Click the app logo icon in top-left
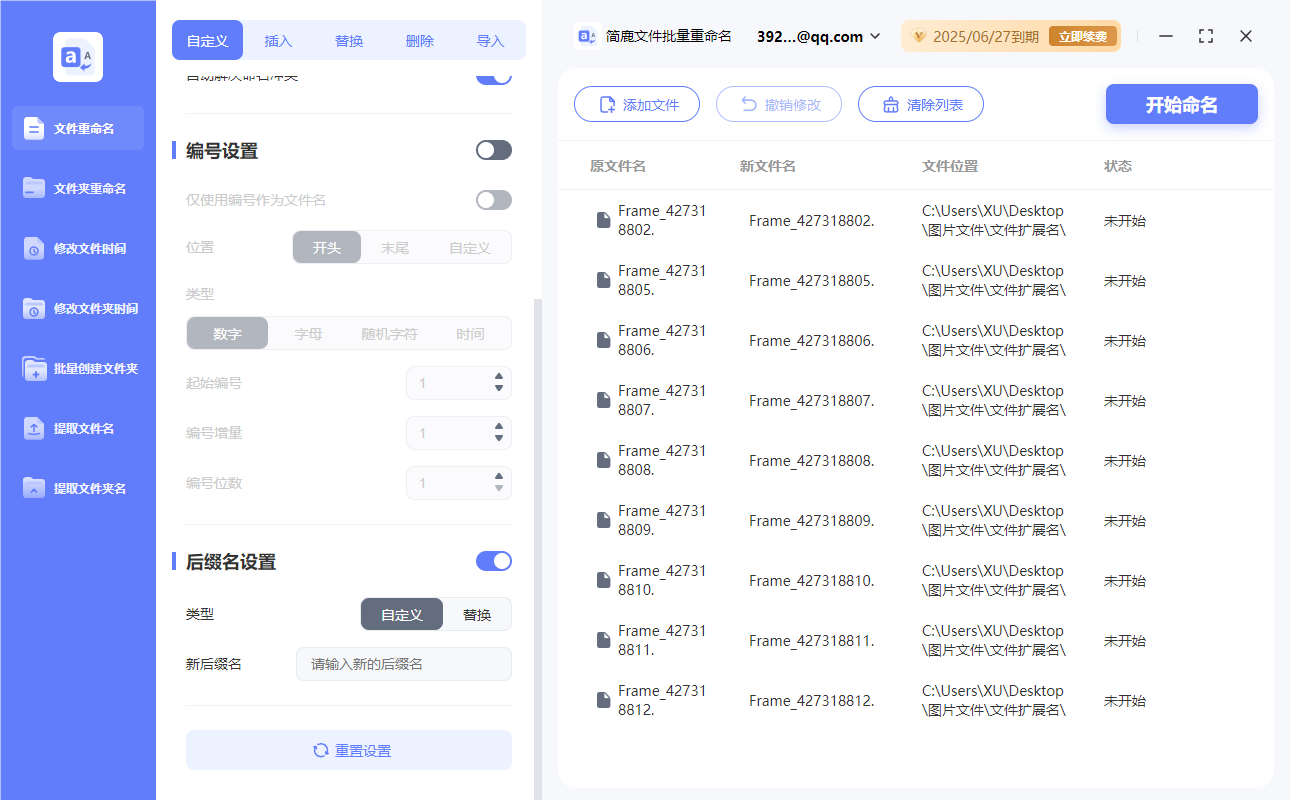The image size is (1290, 800). (77, 56)
